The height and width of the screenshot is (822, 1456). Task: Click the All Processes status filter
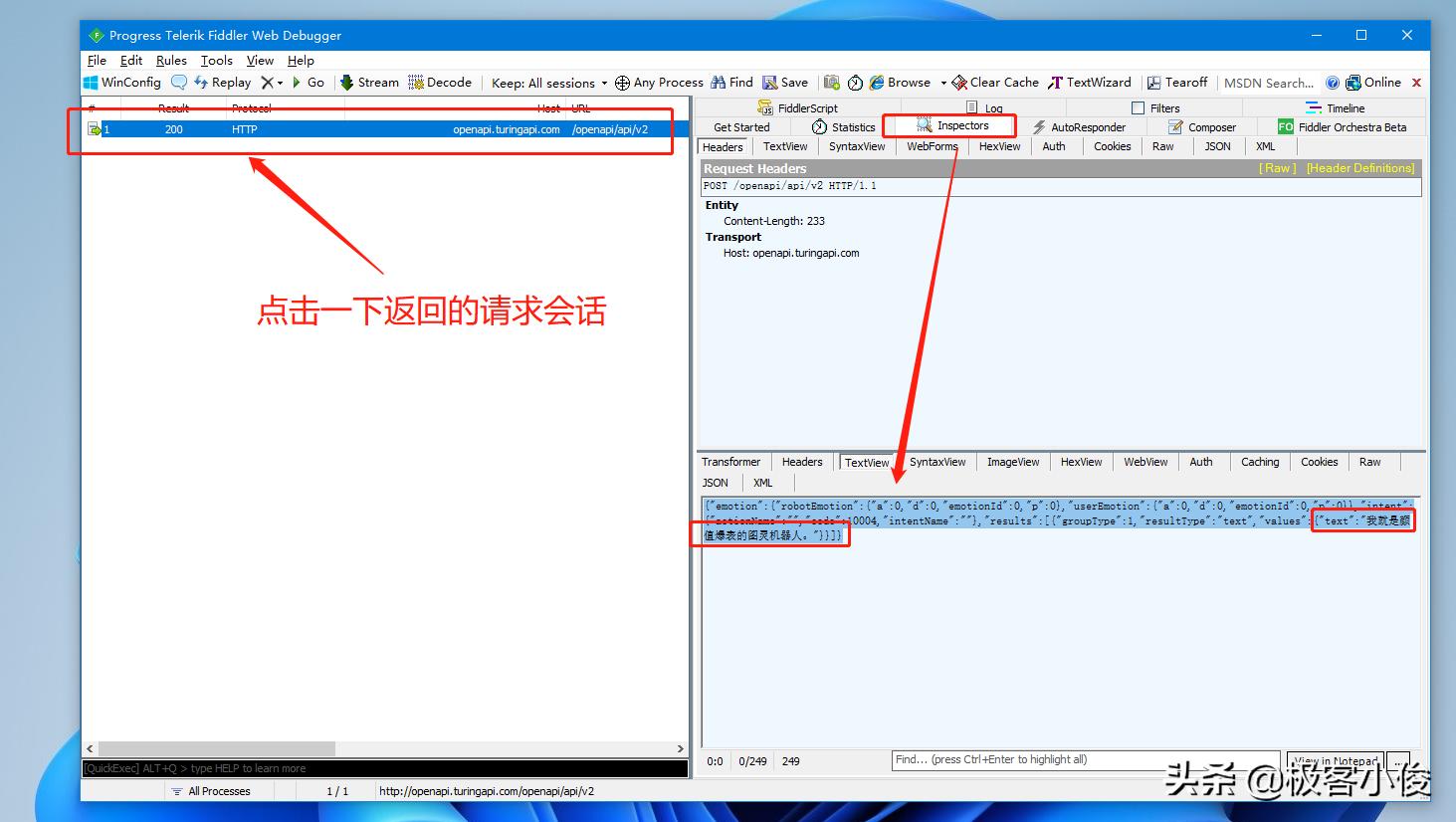[211, 791]
